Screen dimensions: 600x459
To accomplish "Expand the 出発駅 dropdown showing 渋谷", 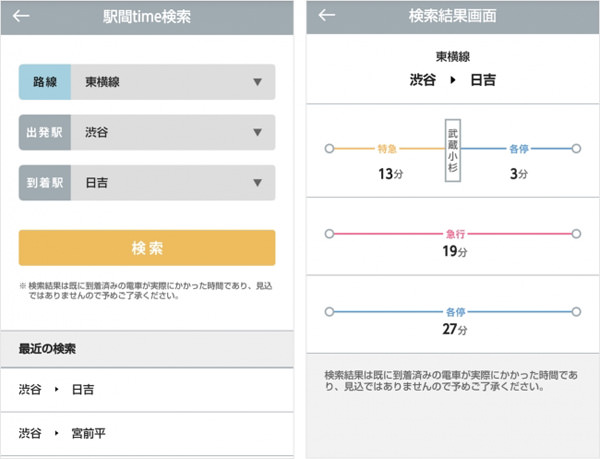I will click(172, 132).
